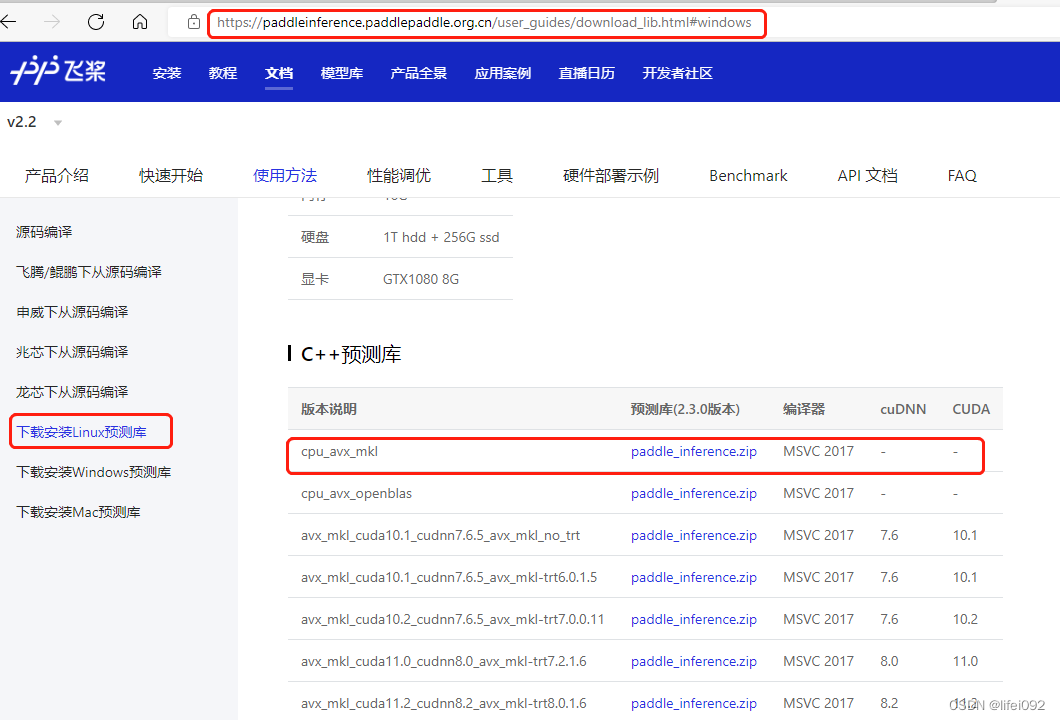Download paddle_inference.zip for cpu_avx_mkl
The height and width of the screenshot is (720, 1060).
pyautogui.click(x=694, y=452)
